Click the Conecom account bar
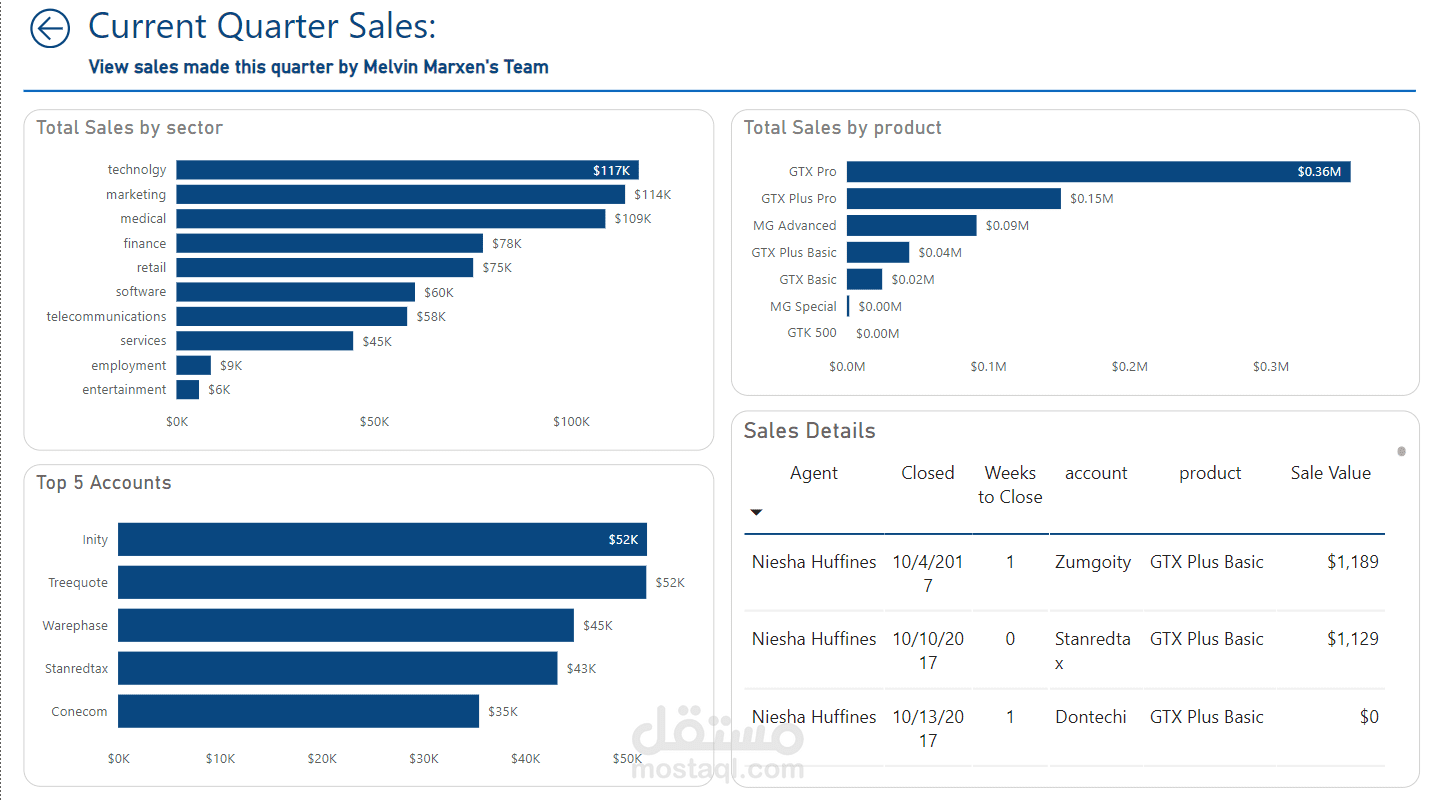Image resolution: width=1437 pixels, height=800 pixels. (298, 711)
